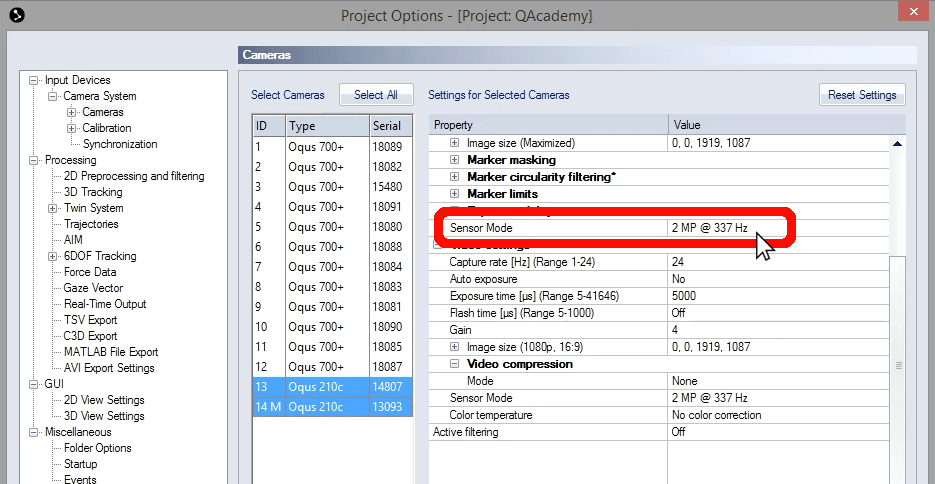Select camera 12 with serial 18087

(332, 367)
